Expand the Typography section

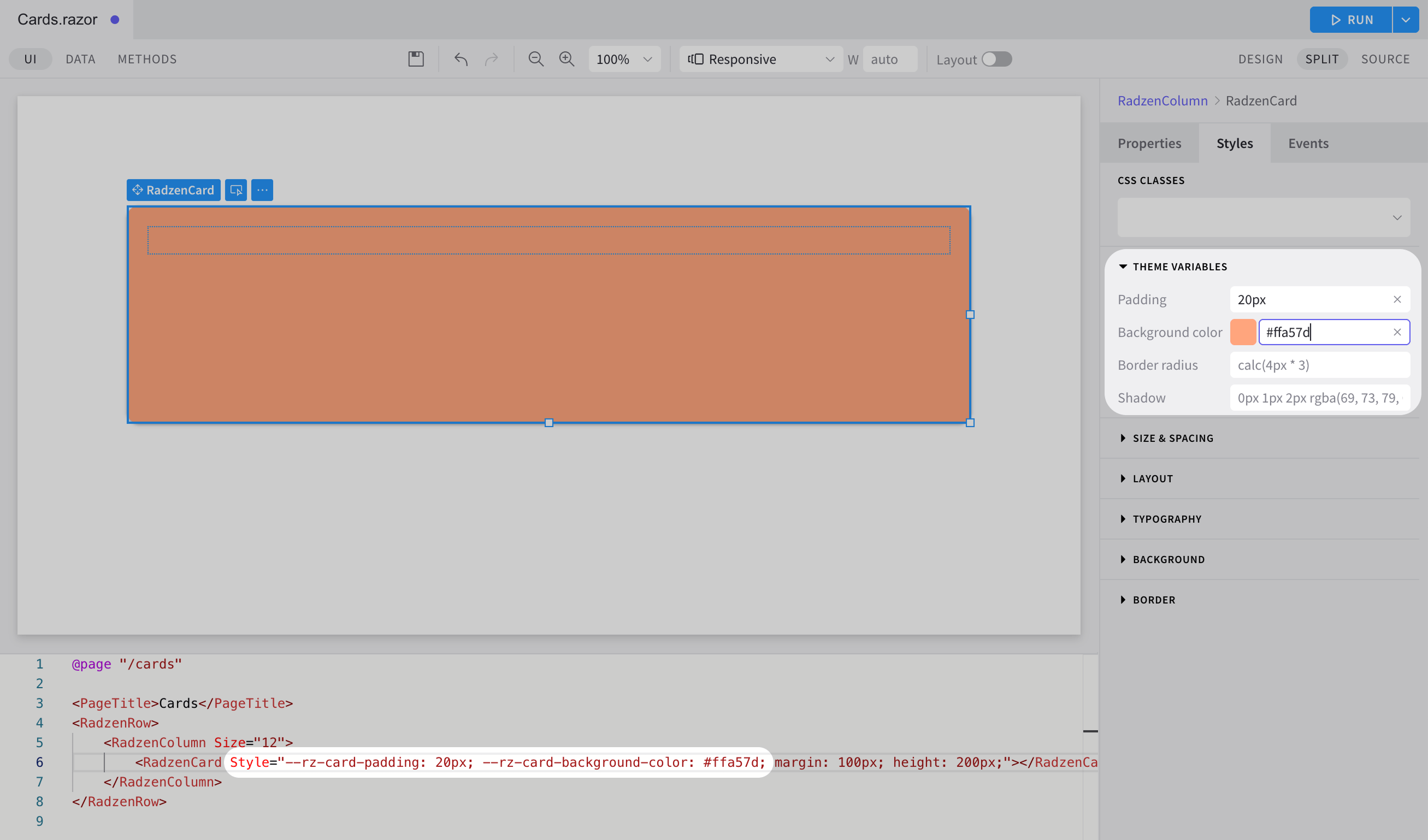[x=1166, y=519]
